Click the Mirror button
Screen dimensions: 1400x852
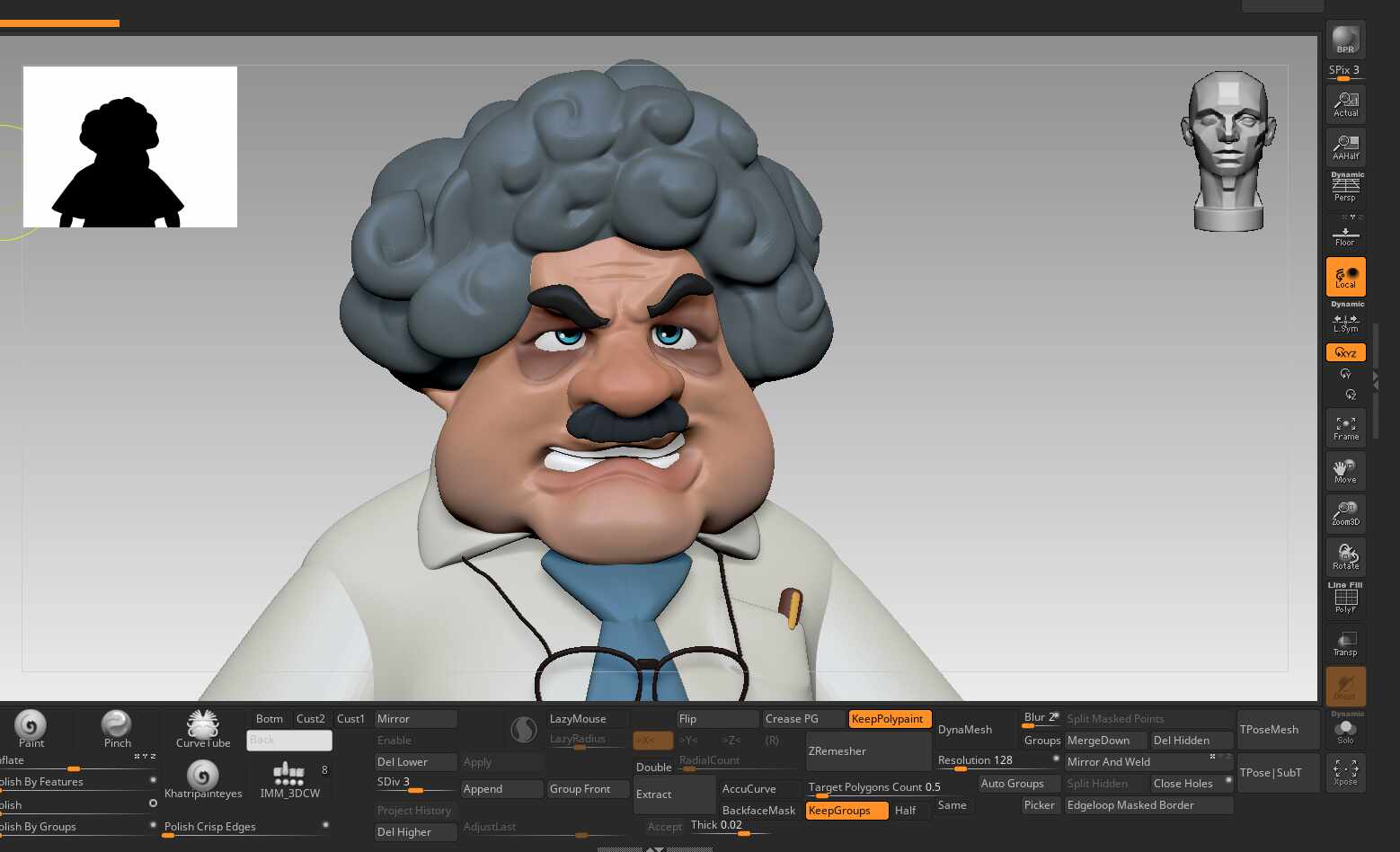click(416, 719)
